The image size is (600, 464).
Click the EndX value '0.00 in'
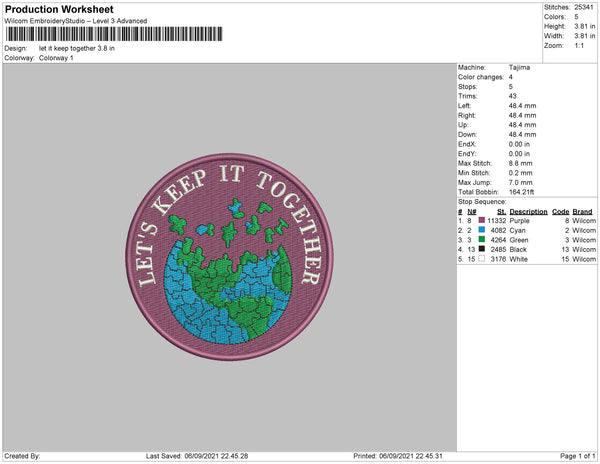tap(519, 144)
